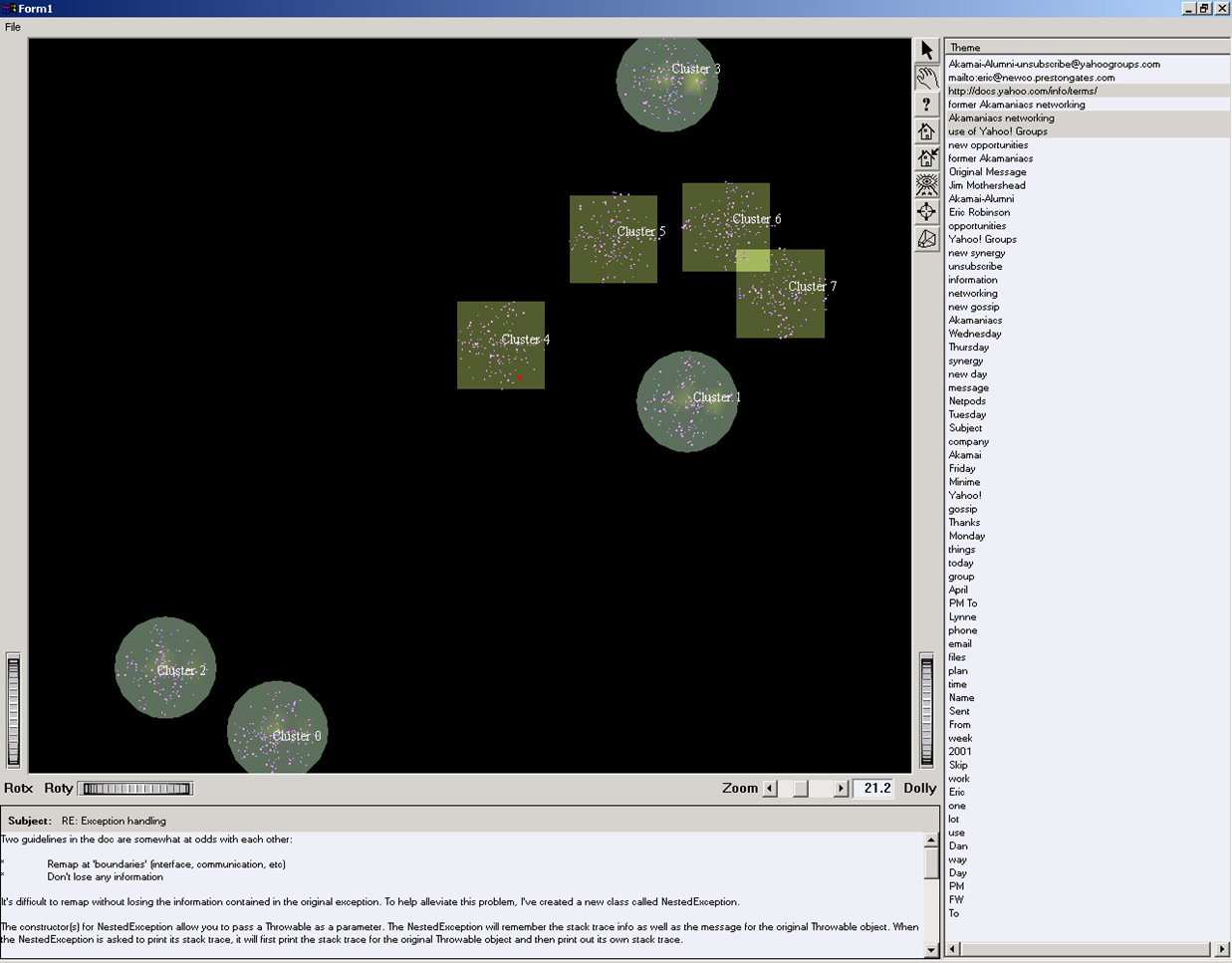Image resolution: width=1232 pixels, height=963 pixels.
Task: Click the Cluster 4 square in the viewer
Action: click(500, 345)
